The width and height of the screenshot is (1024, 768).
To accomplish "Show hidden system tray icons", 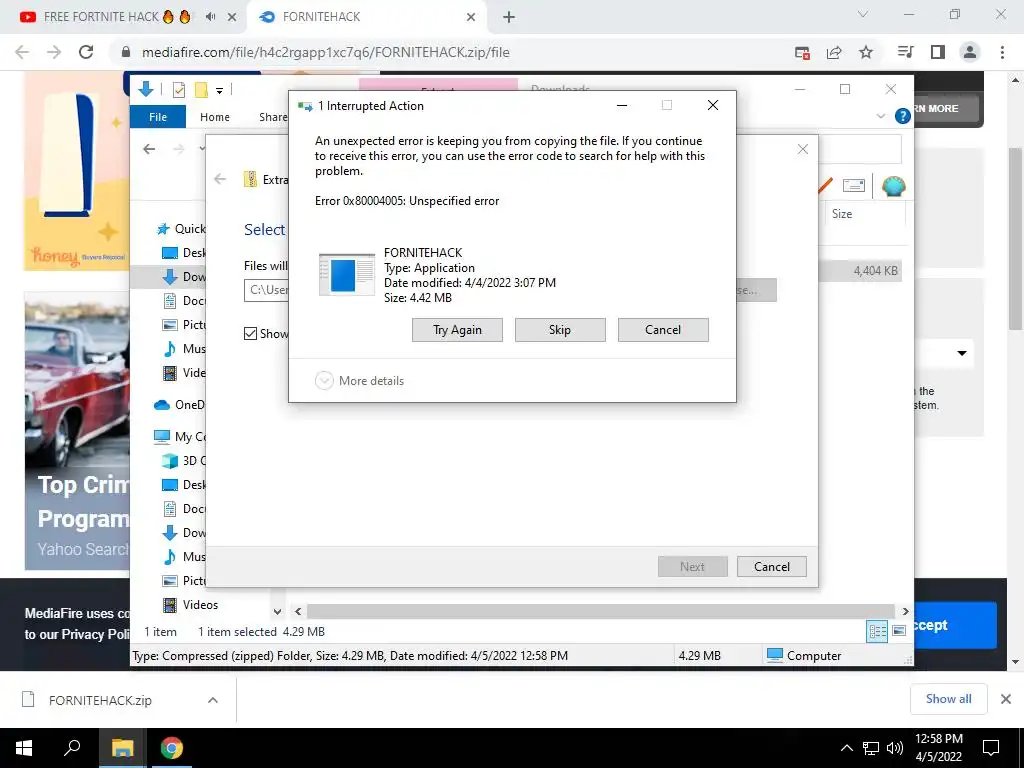I will (846, 748).
